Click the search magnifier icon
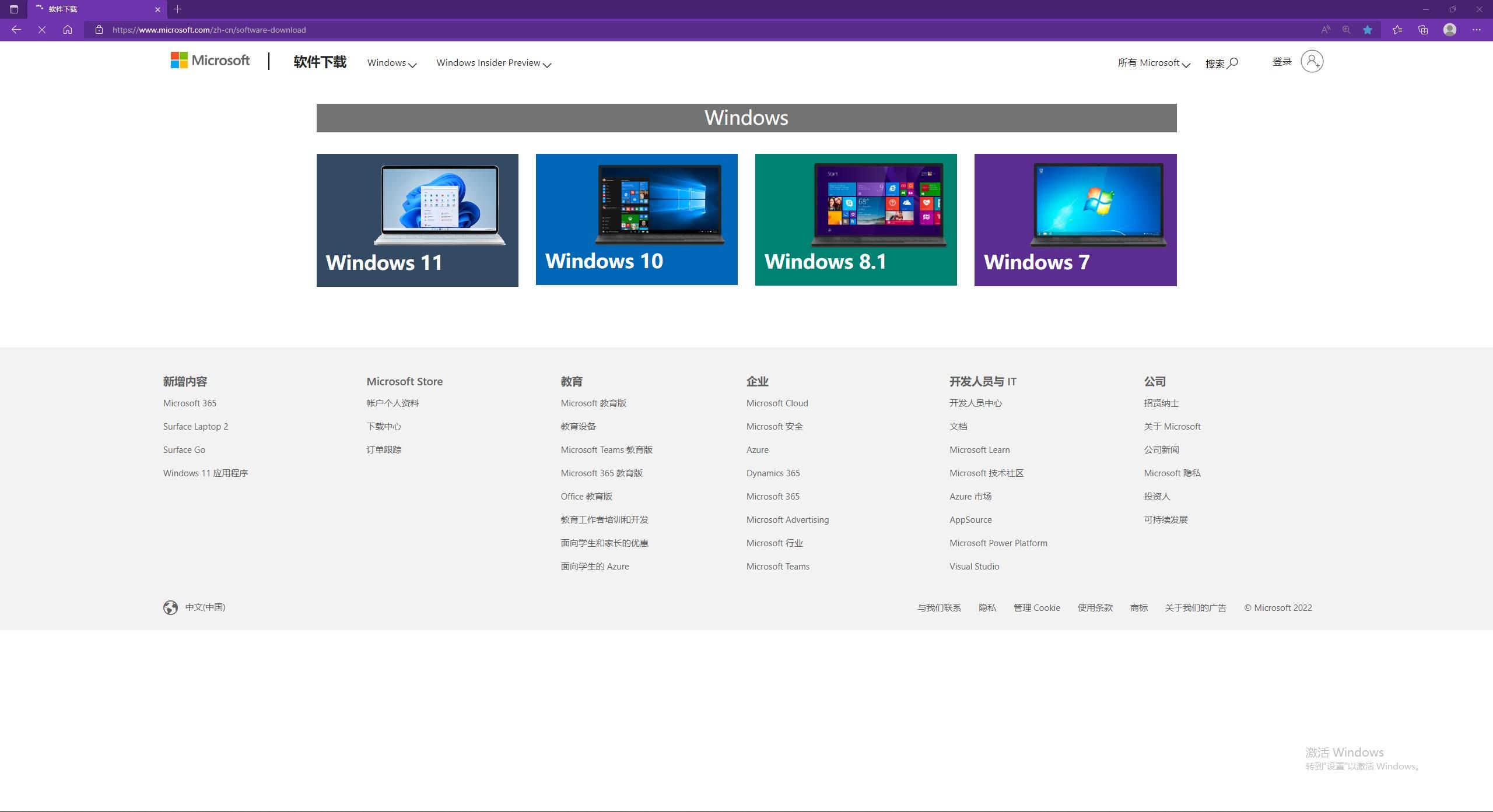This screenshot has width=1493, height=812. pyautogui.click(x=1232, y=62)
